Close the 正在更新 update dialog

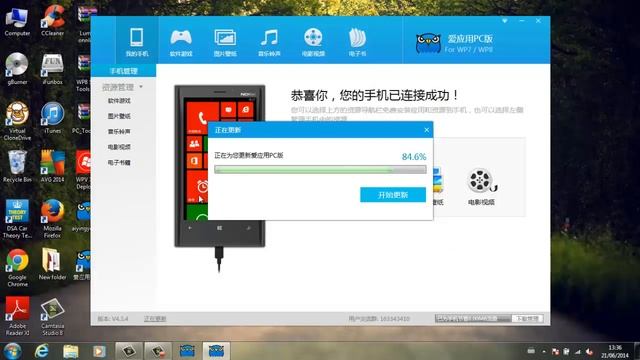point(427,130)
